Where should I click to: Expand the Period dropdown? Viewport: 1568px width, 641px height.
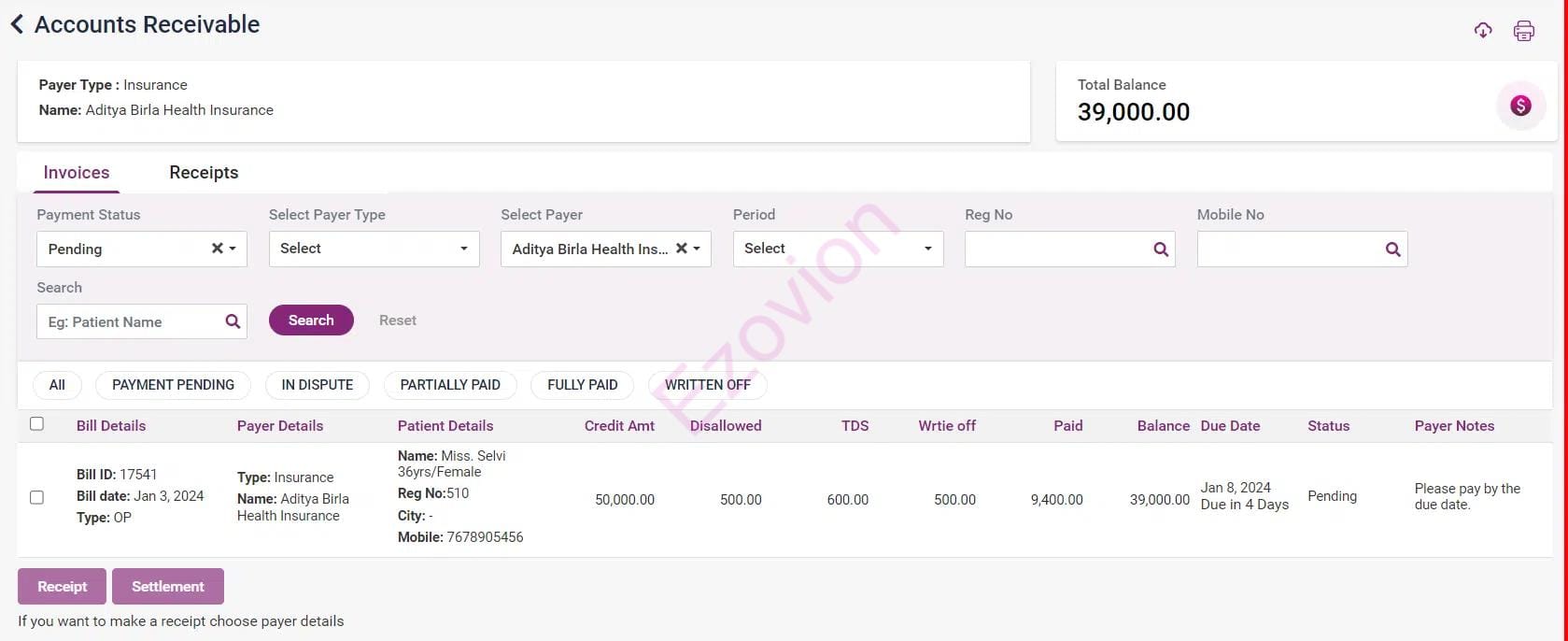point(838,249)
